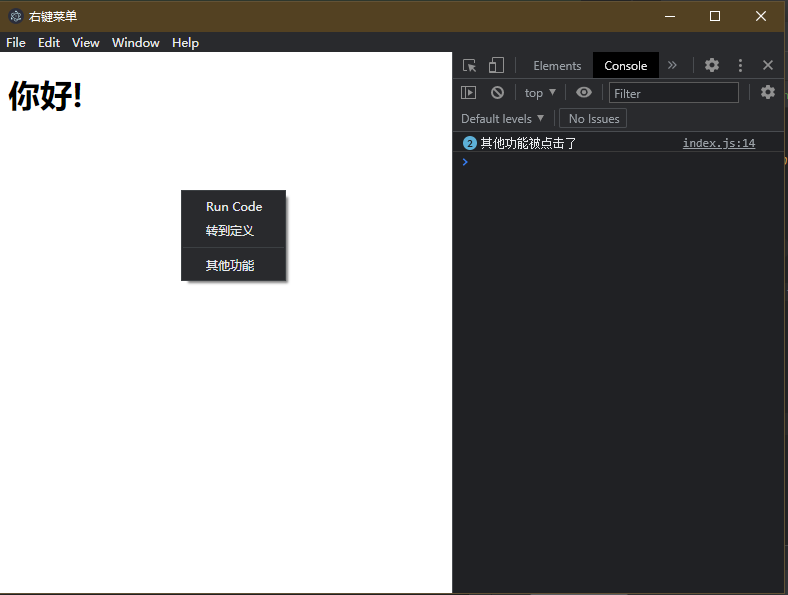
Task: Click the No Issues button
Action: coord(593,119)
